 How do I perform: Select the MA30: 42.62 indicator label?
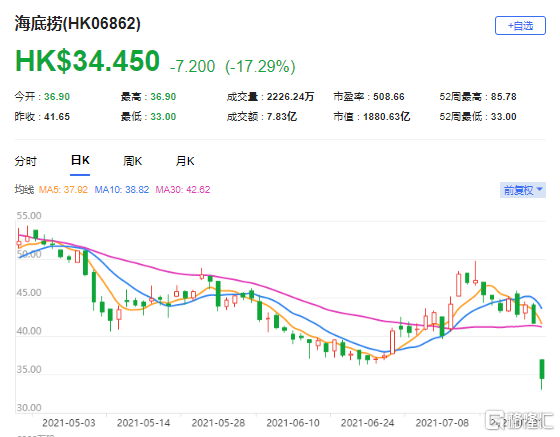point(183,190)
